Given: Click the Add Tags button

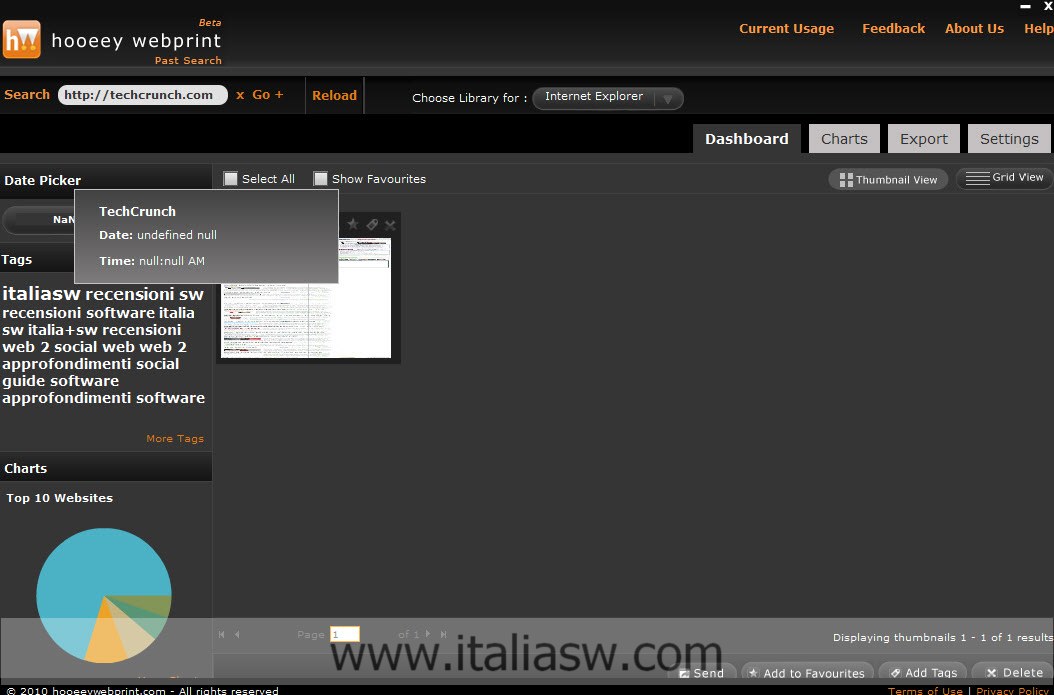Looking at the screenshot, I should (x=923, y=672).
